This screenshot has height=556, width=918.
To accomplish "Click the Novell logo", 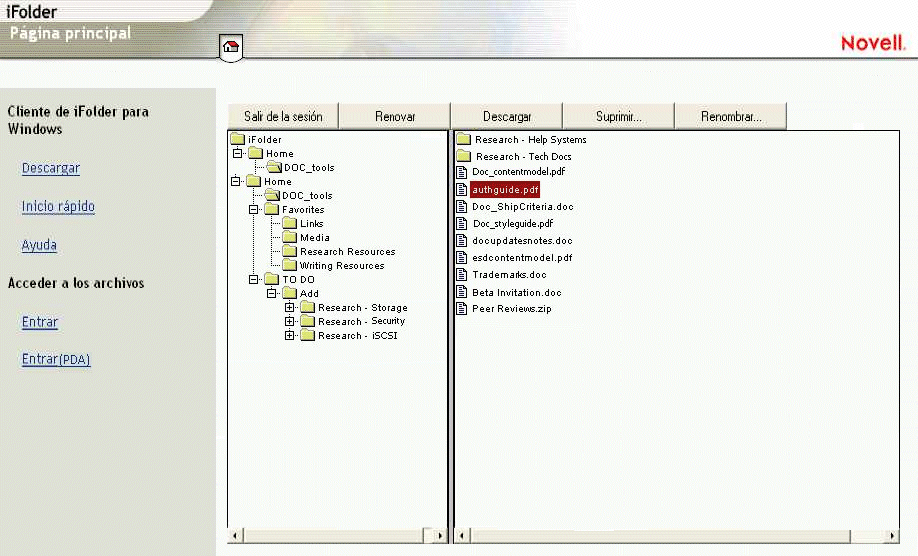I will [x=873, y=43].
